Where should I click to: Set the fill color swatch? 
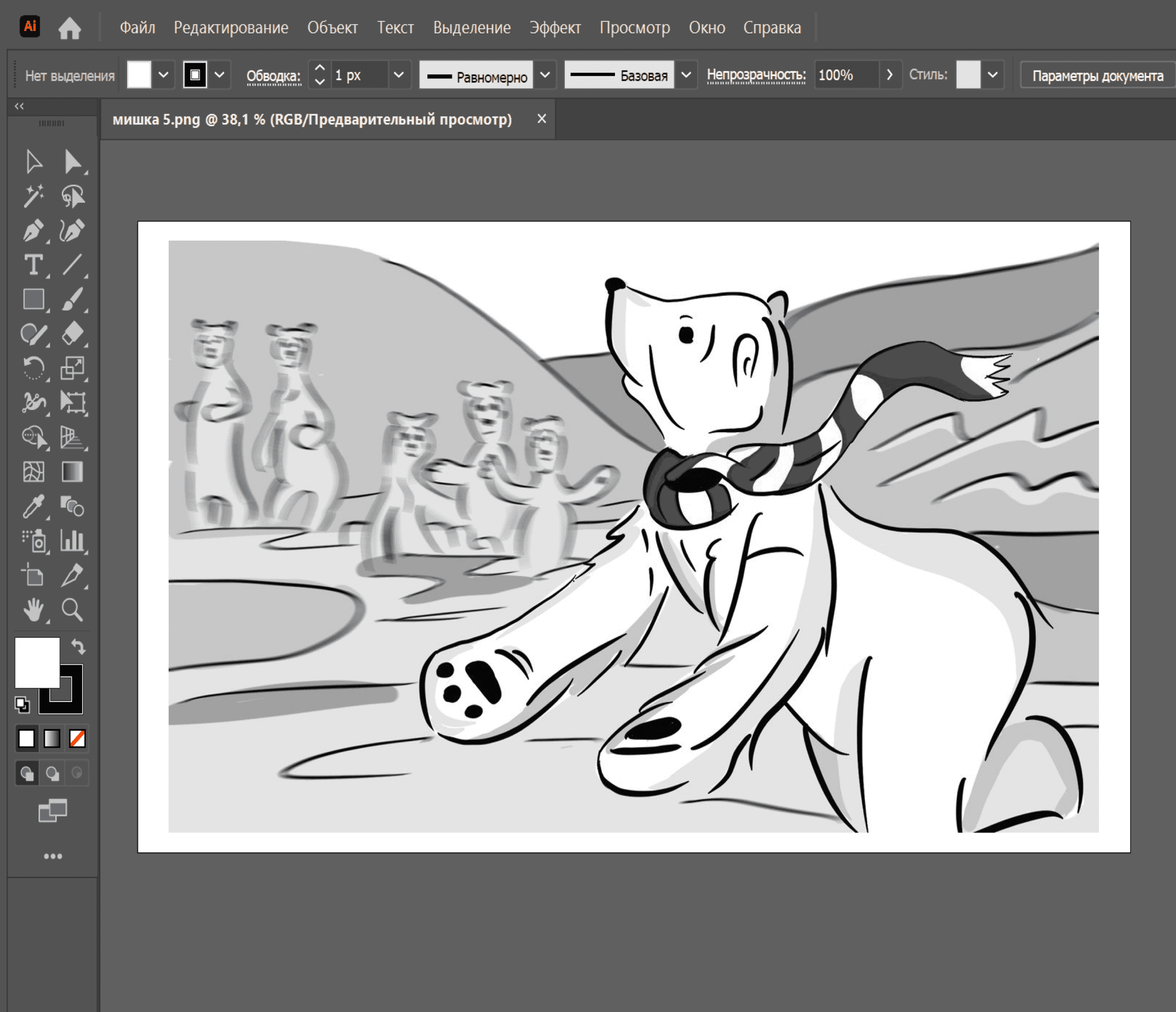pyautogui.click(x=138, y=75)
